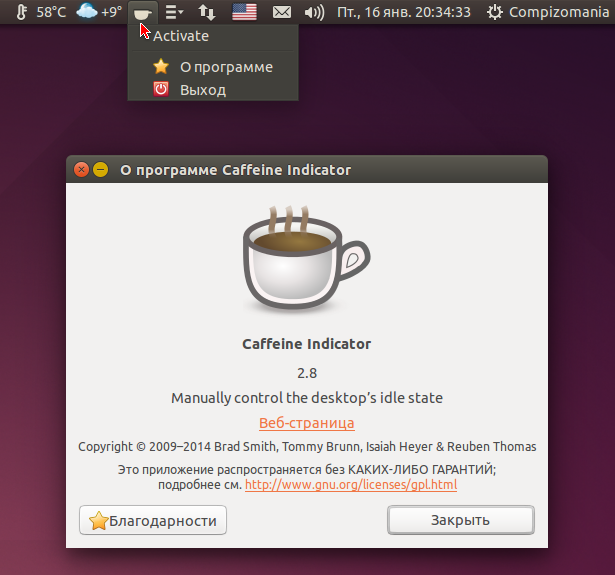615x575 pixels.
Task: Open the Веб-страница link
Action: pos(307,423)
